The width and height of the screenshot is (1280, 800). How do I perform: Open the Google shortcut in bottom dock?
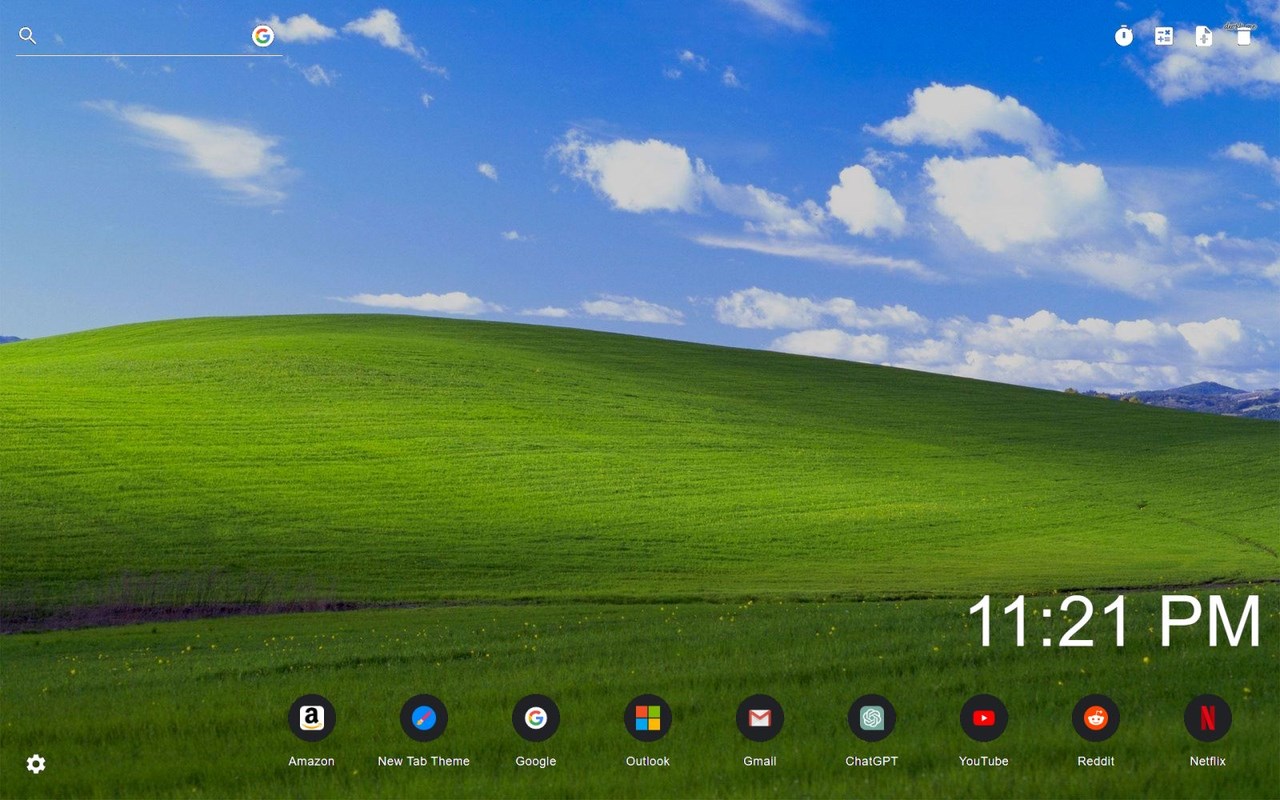coord(536,718)
